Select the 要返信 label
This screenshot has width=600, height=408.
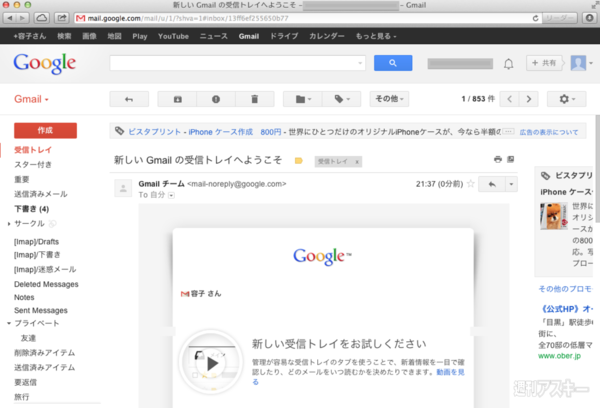pos(25,382)
